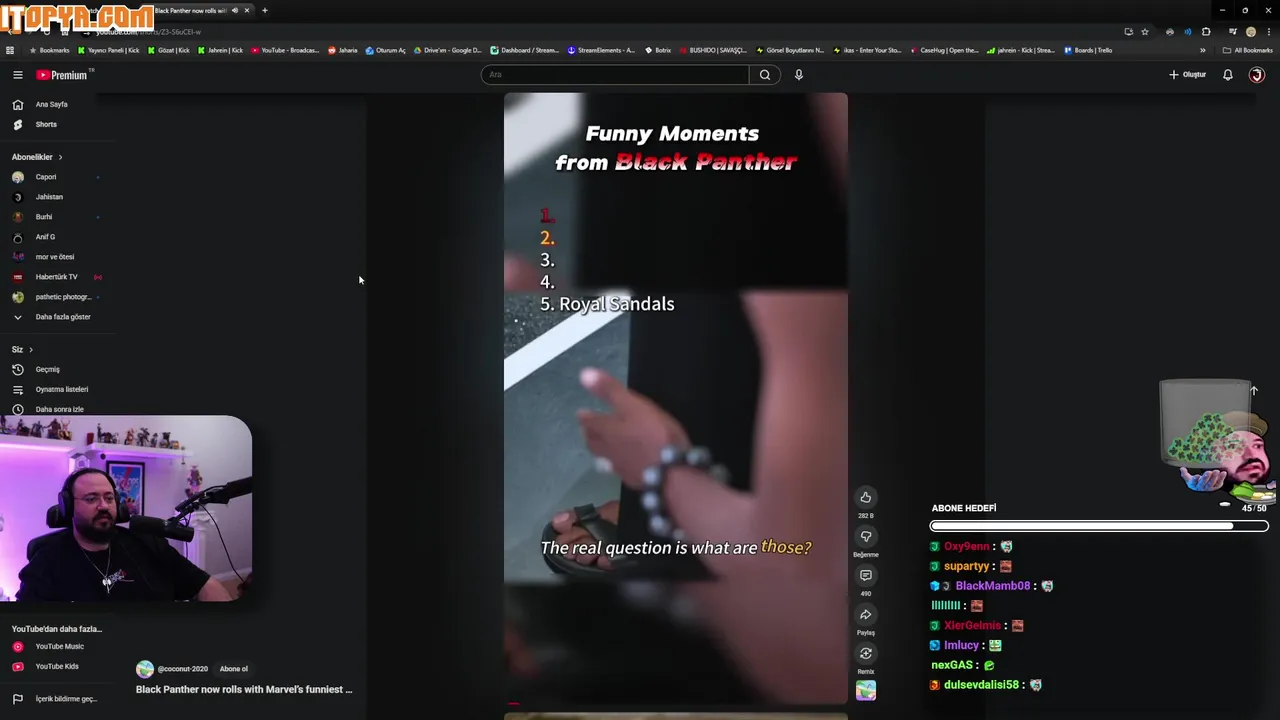
Task: Show hidden bookmarks overflow chevron
Action: pyautogui.click(x=1203, y=50)
